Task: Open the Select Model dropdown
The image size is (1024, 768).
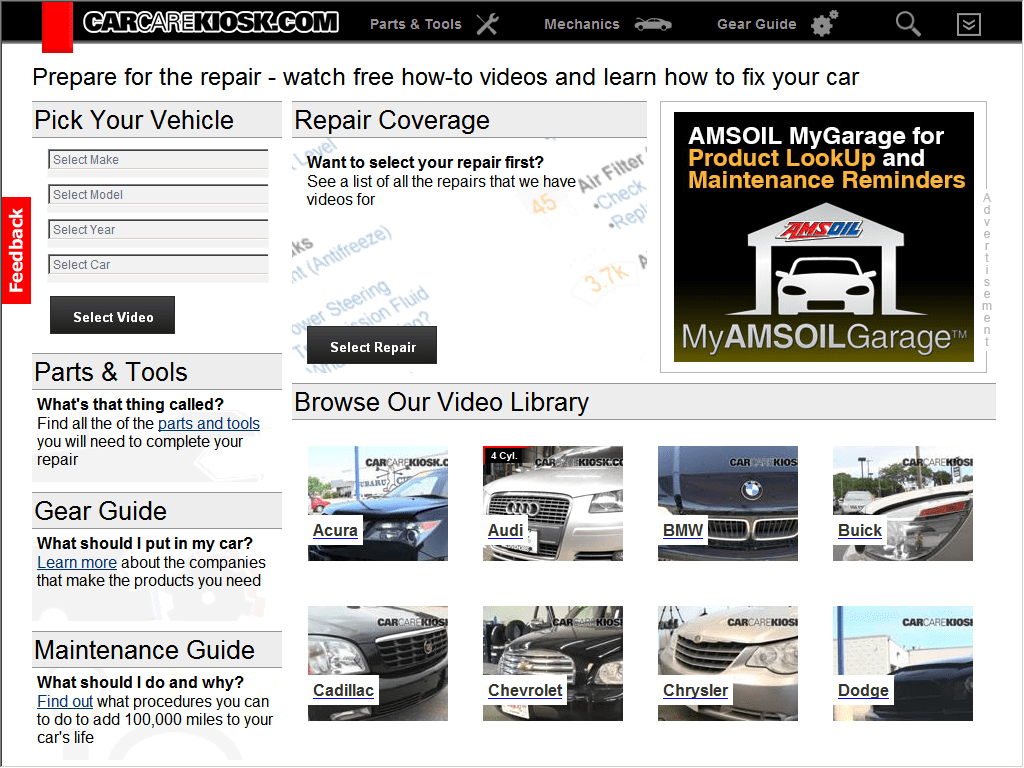Action: tap(158, 195)
